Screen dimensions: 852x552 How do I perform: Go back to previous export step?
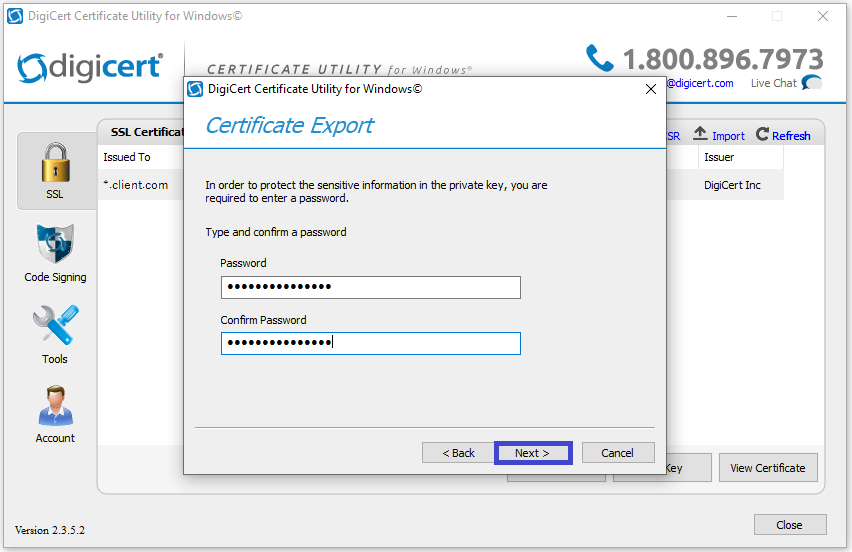(x=458, y=453)
